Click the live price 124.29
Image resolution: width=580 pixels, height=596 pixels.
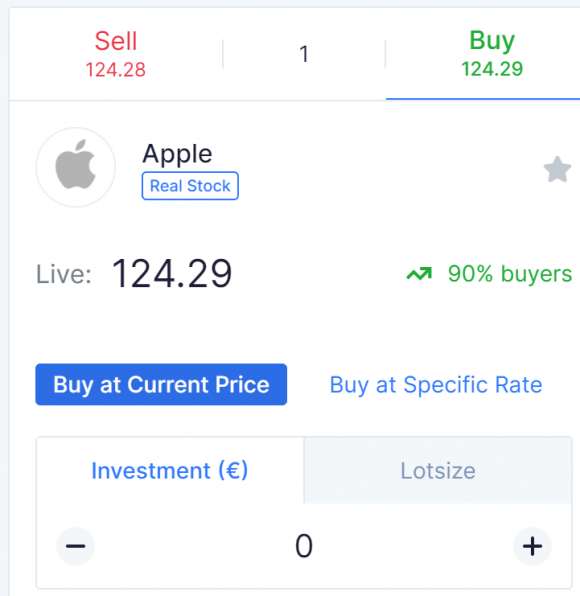(172, 274)
